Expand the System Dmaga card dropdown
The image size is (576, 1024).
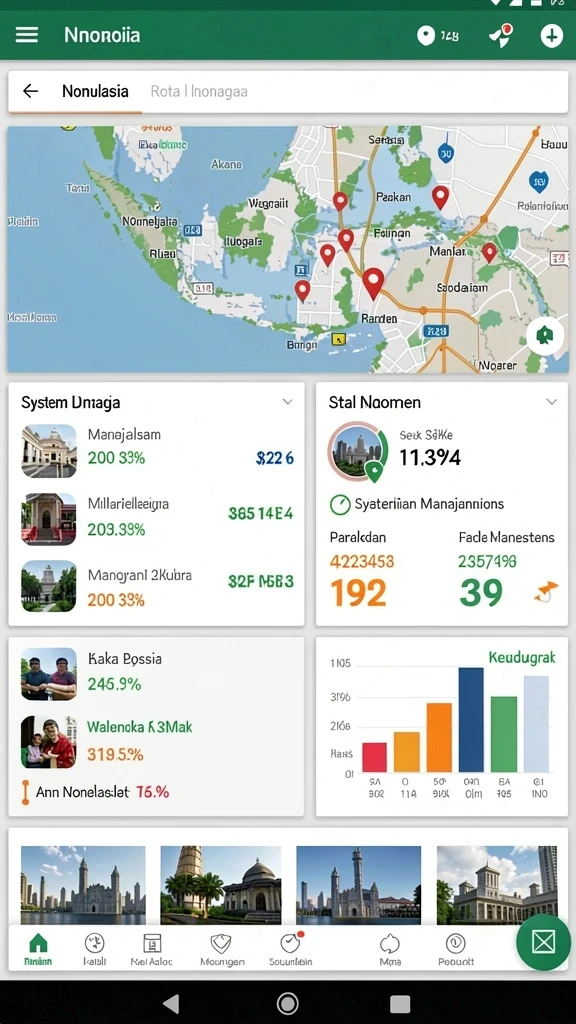tap(287, 402)
